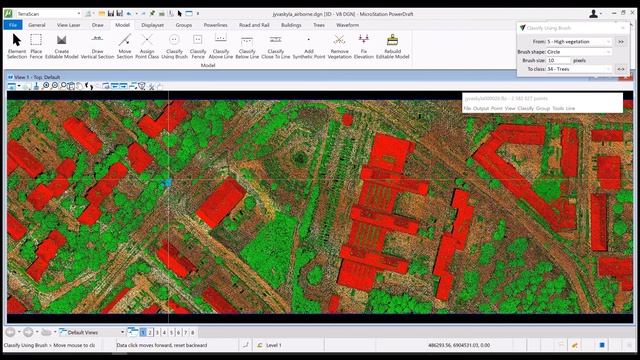
Task: Open the user account icon in title bar
Action: (x=593, y=14)
